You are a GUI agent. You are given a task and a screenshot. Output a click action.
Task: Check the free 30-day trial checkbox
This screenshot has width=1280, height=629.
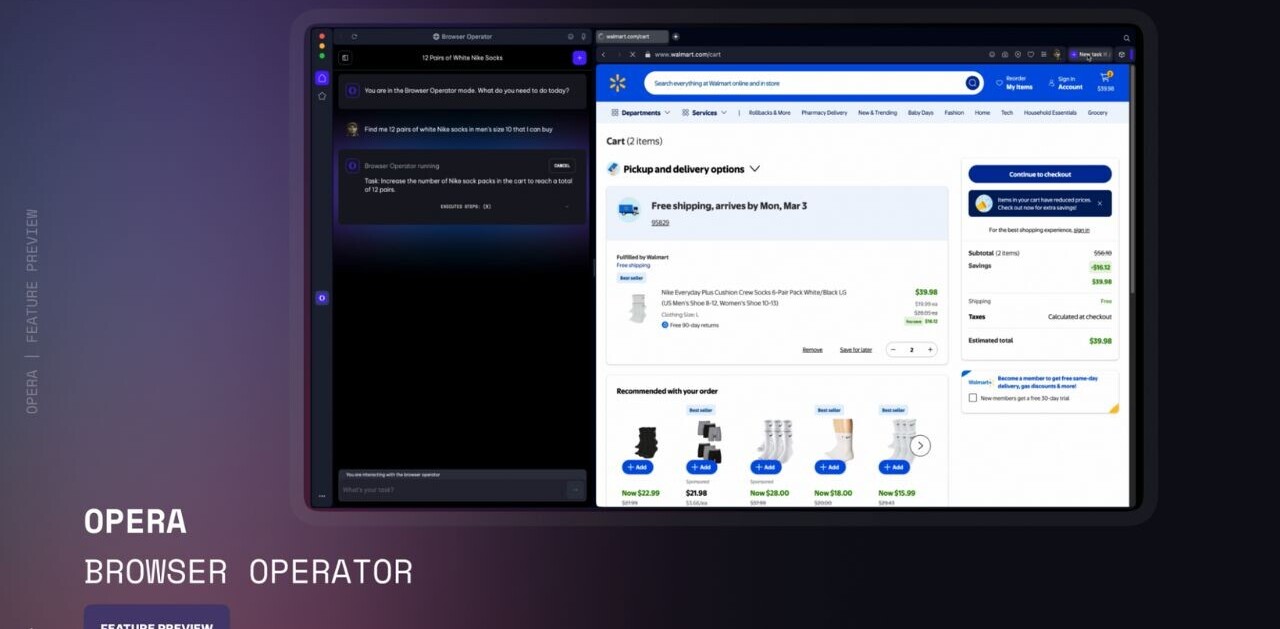973,398
